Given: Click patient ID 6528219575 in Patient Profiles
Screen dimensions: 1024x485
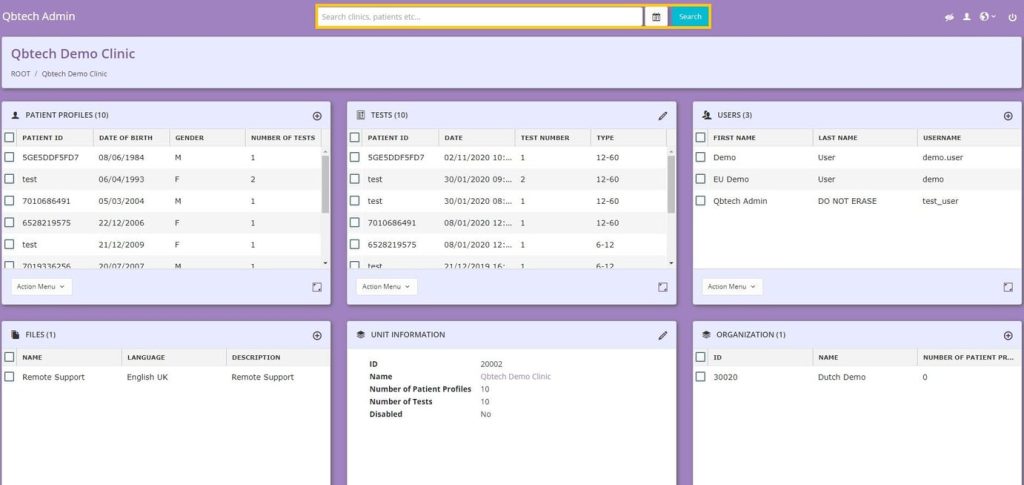Looking at the screenshot, I should pos(46,223).
